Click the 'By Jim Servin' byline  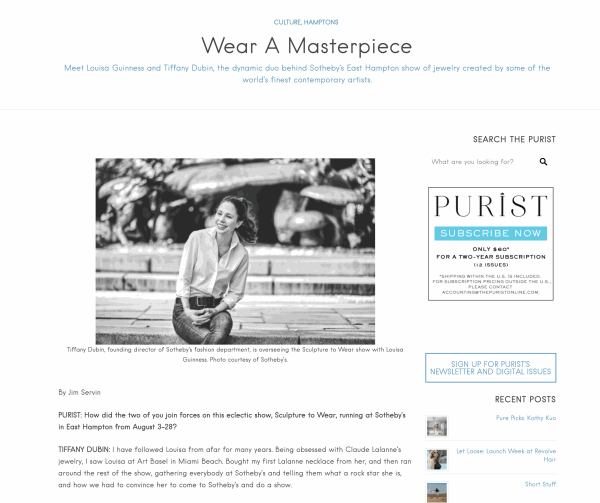(x=79, y=392)
